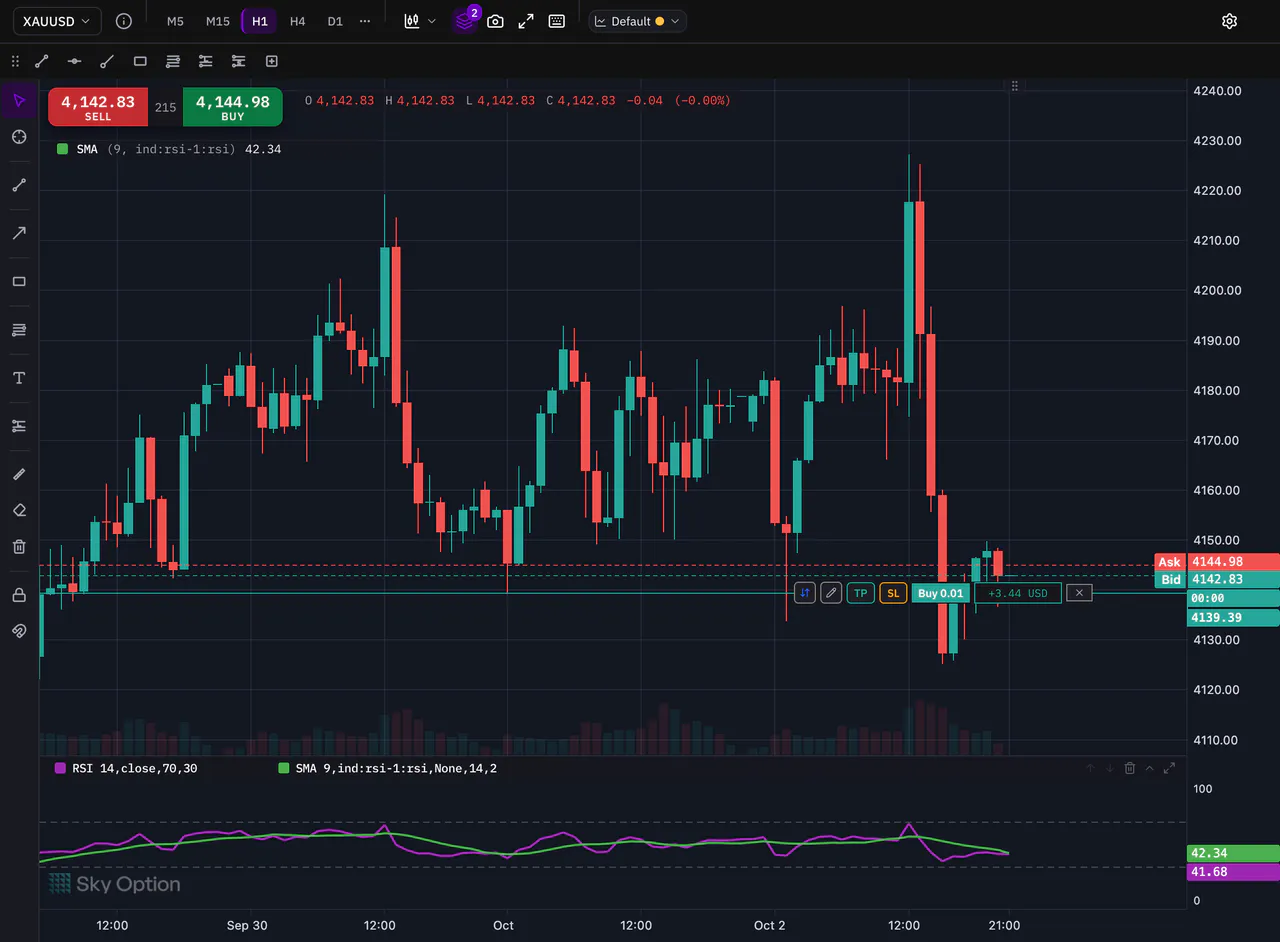Image resolution: width=1280 pixels, height=942 pixels.
Task: Click the Buy 0.01 position label
Action: pos(941,593)
